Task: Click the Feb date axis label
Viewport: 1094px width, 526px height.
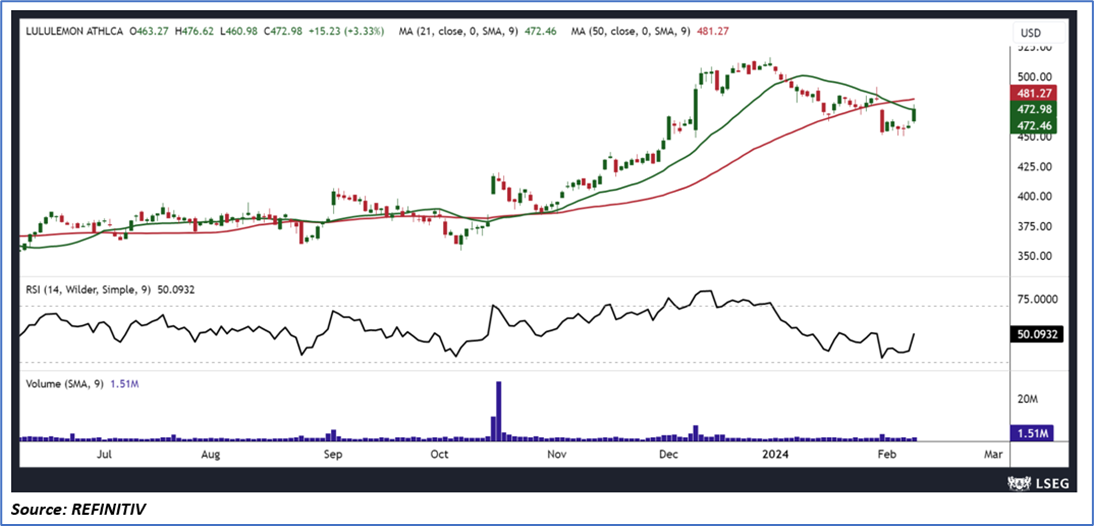Action: click(887, 456)
